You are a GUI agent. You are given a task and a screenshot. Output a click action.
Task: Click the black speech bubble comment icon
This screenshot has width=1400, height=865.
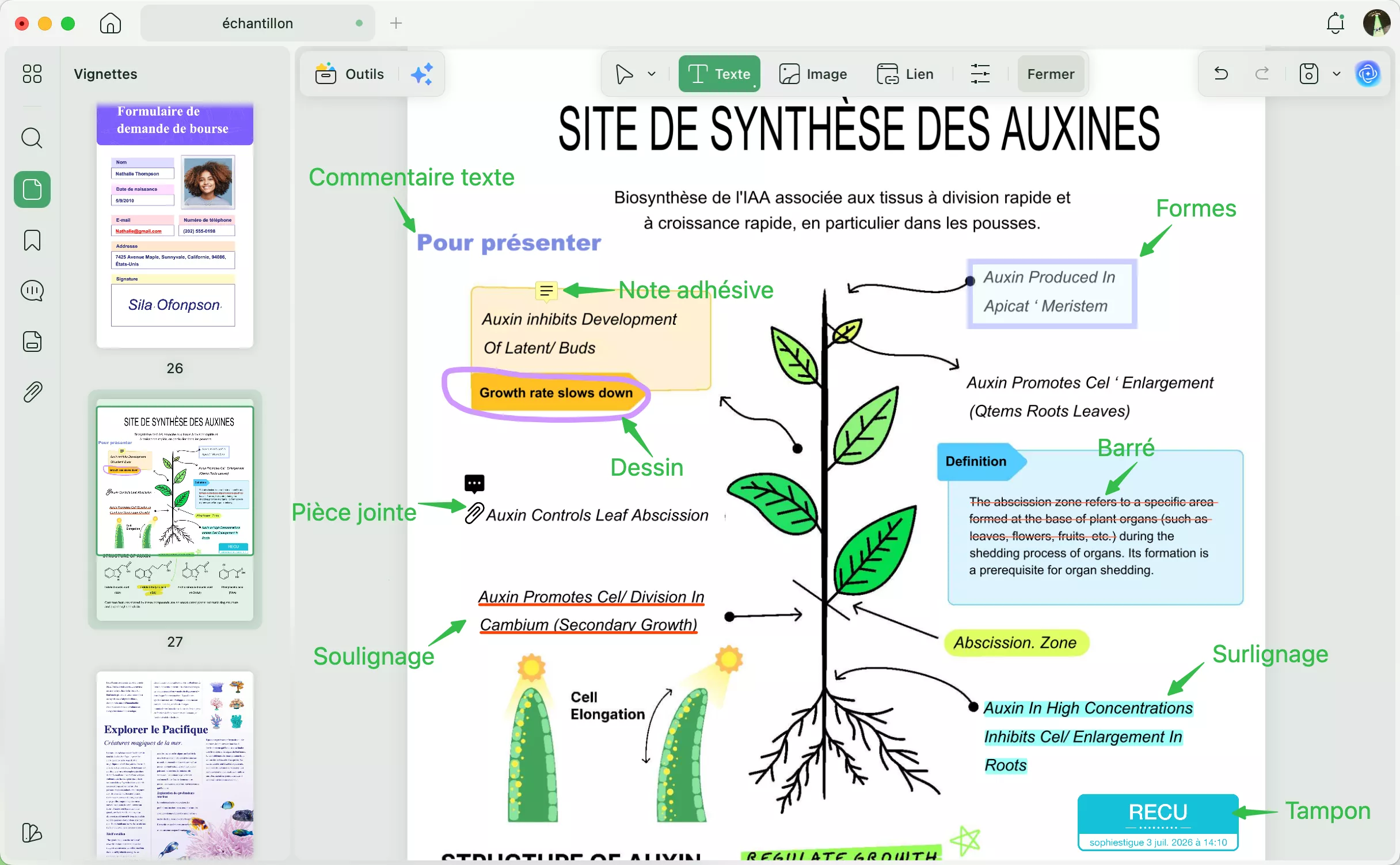[474, 484]
